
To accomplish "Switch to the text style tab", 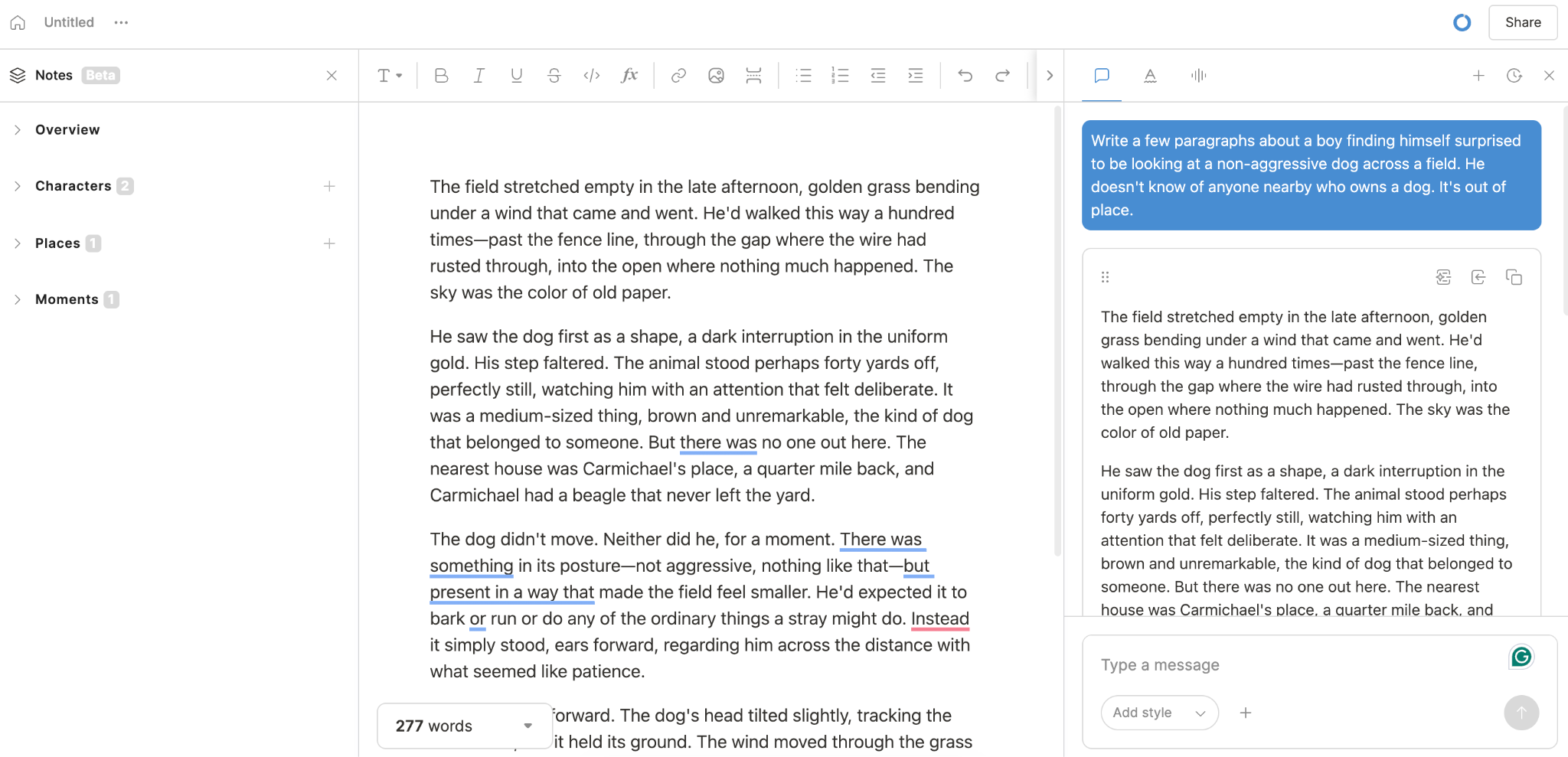I will [1150, 75].
